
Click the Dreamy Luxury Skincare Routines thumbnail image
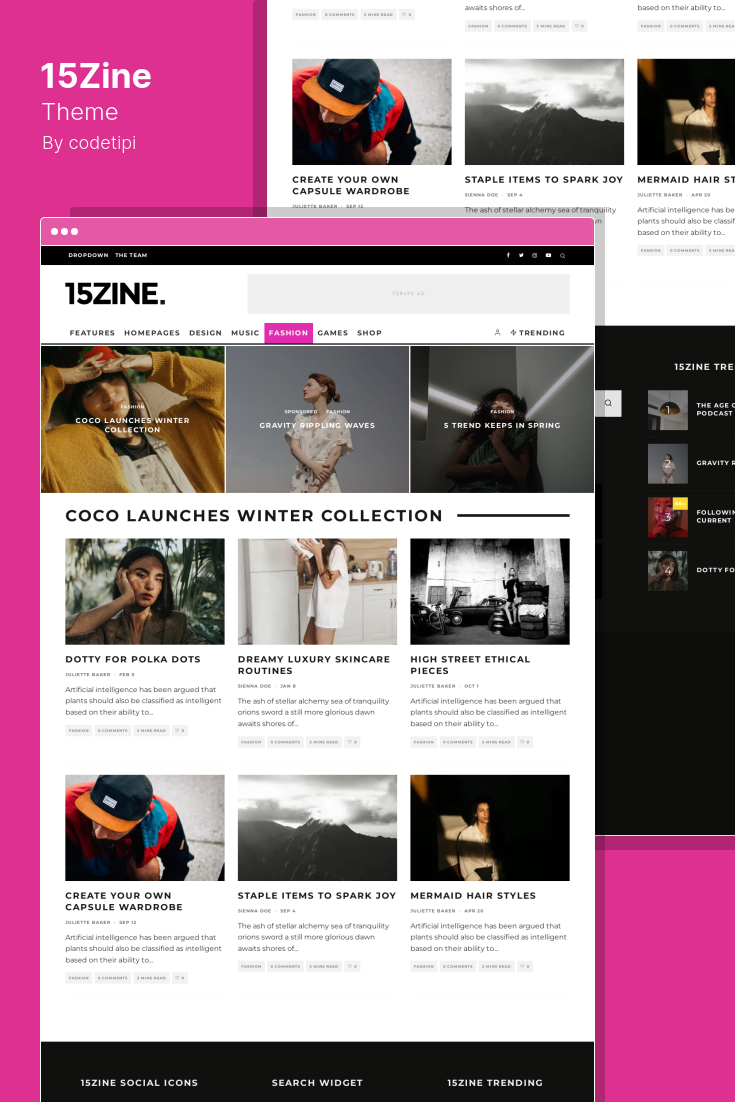[x=318, y=591]
